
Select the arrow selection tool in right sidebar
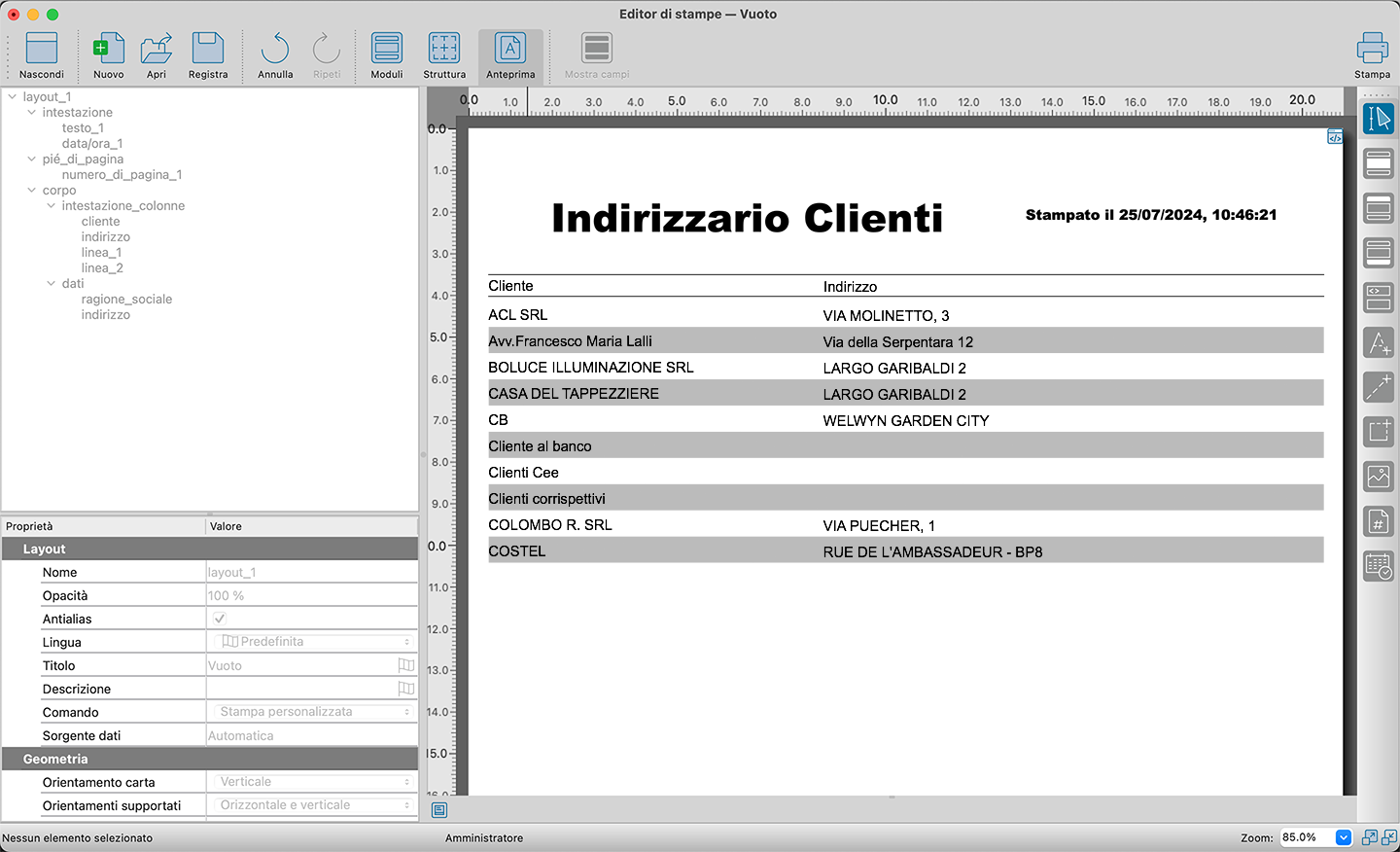(1379, 119)
